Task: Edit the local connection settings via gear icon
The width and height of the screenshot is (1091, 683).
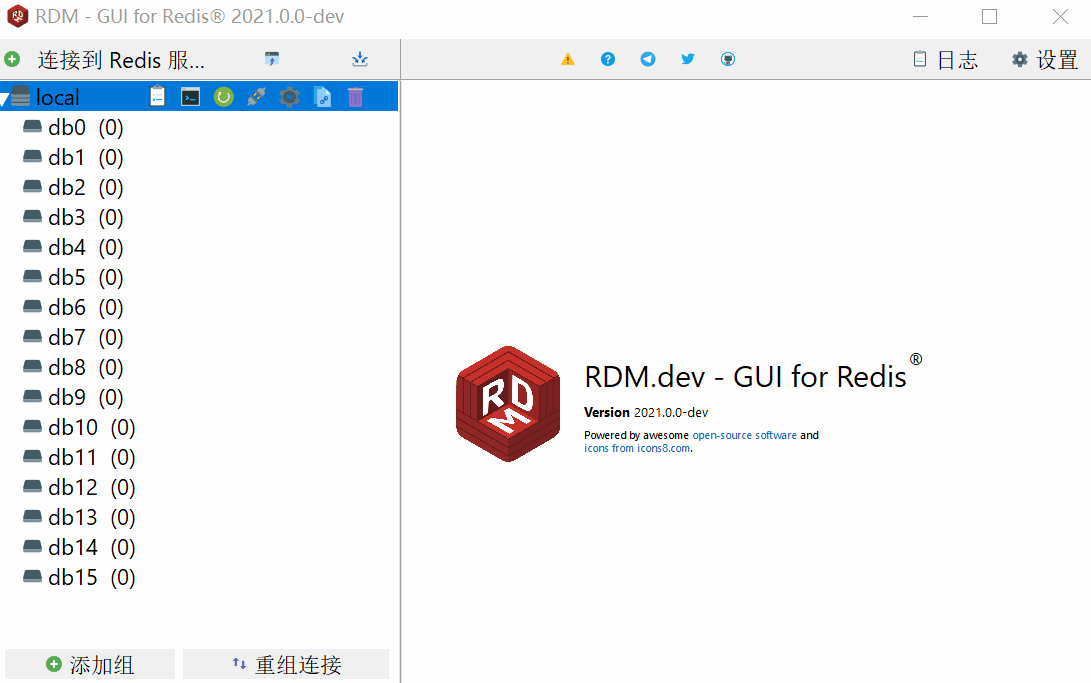Action: coord(289,96)
